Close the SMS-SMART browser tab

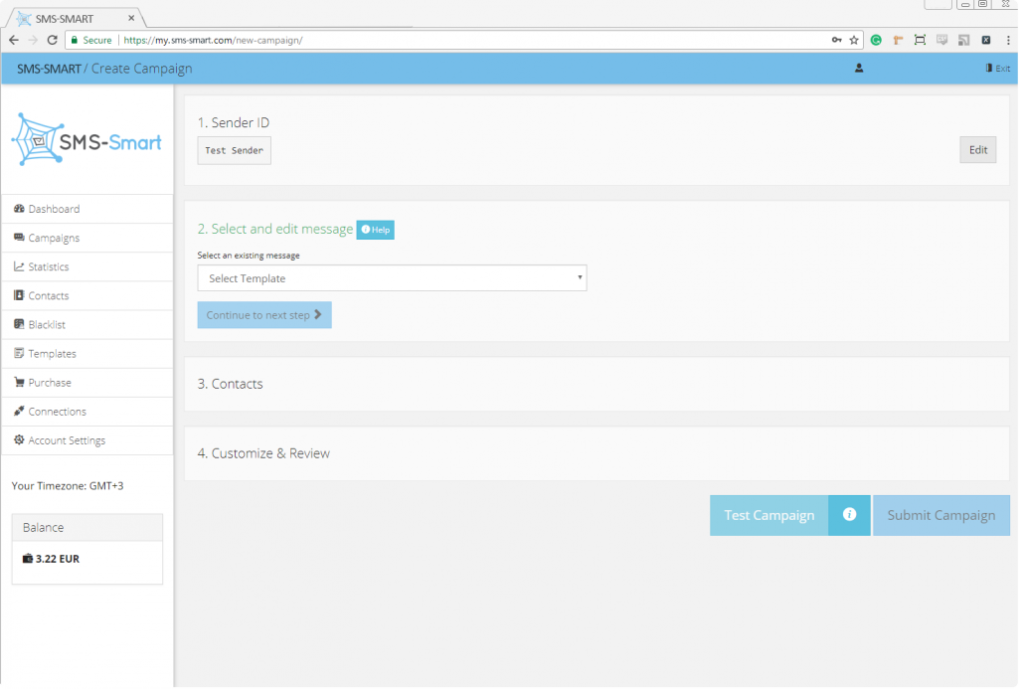click(132, 18)
